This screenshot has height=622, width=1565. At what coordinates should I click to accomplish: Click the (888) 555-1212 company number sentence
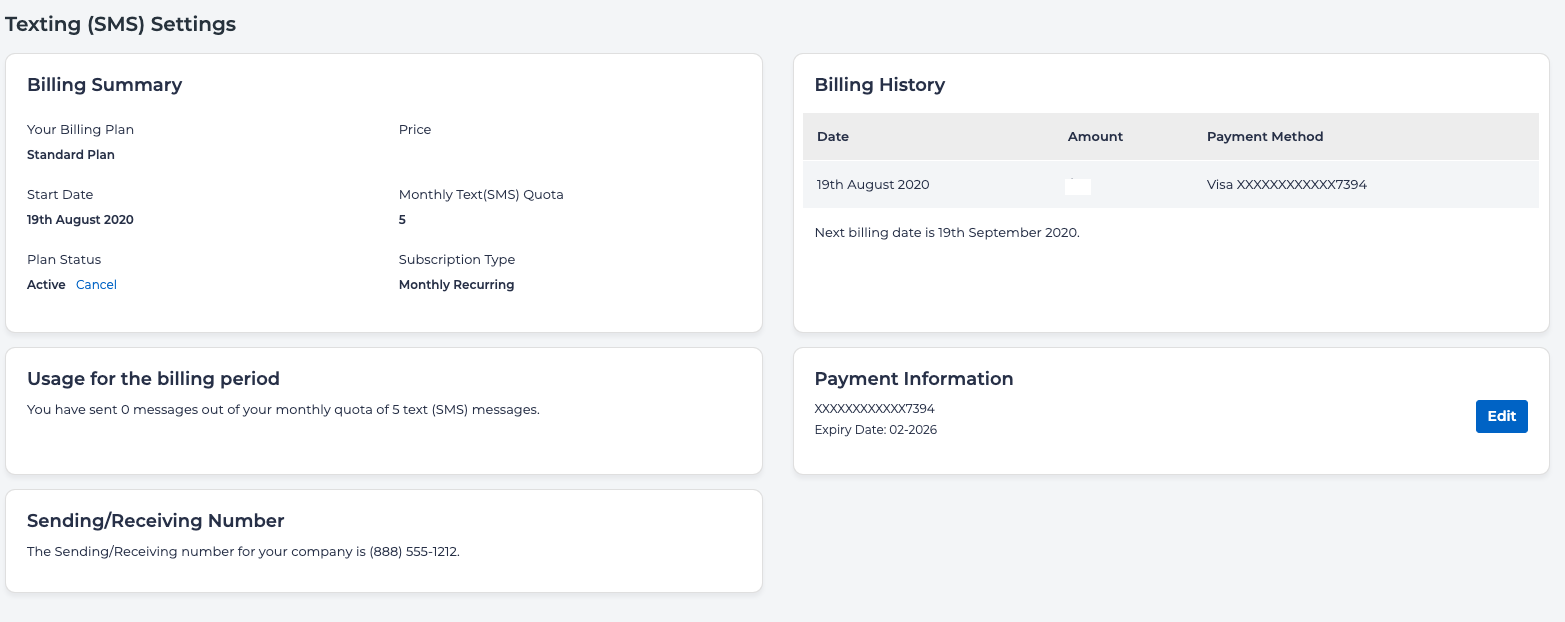[x=243, y=551]
